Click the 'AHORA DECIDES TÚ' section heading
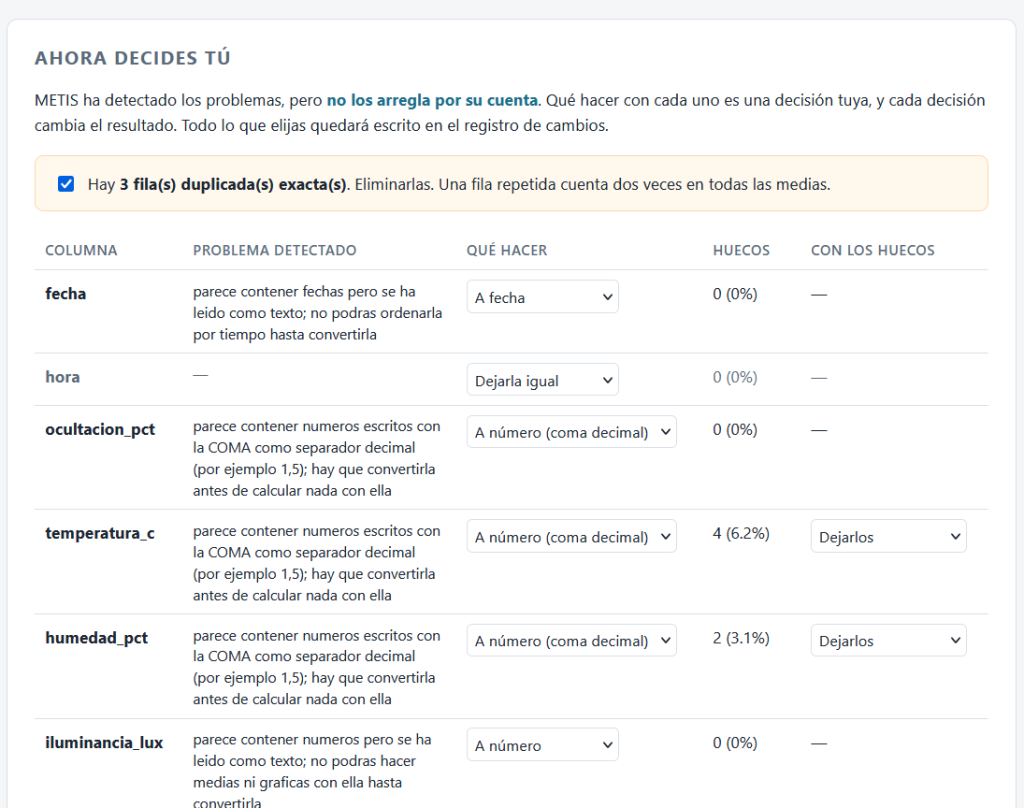The image size is (1024, 808). [133, 58]
